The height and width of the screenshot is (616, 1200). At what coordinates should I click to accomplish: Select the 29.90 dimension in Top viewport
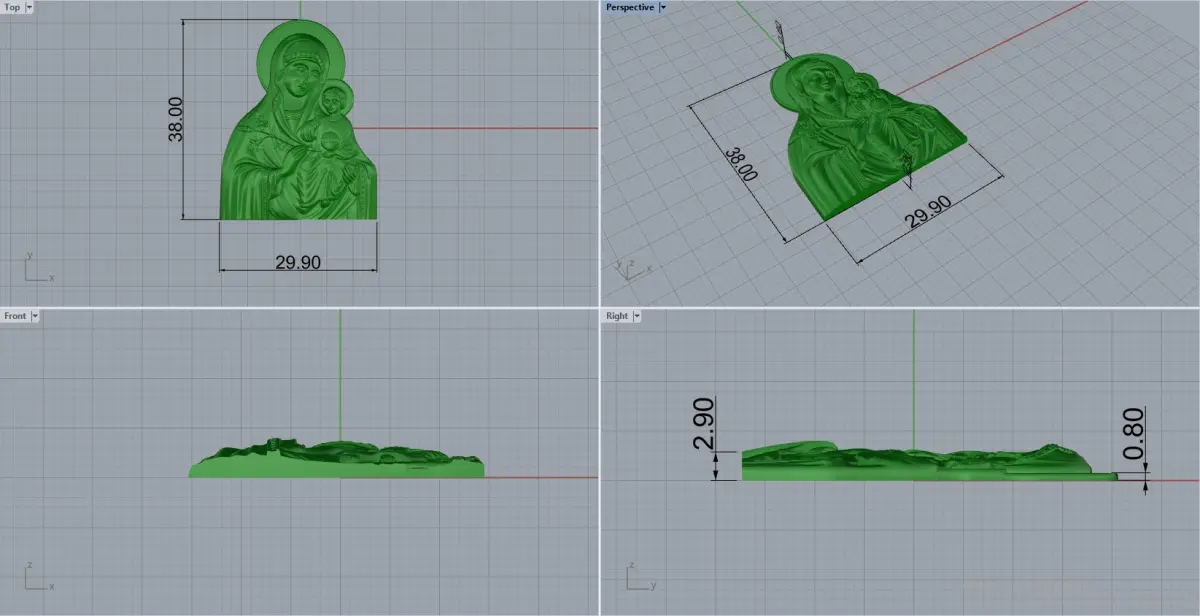coord(298,263)
